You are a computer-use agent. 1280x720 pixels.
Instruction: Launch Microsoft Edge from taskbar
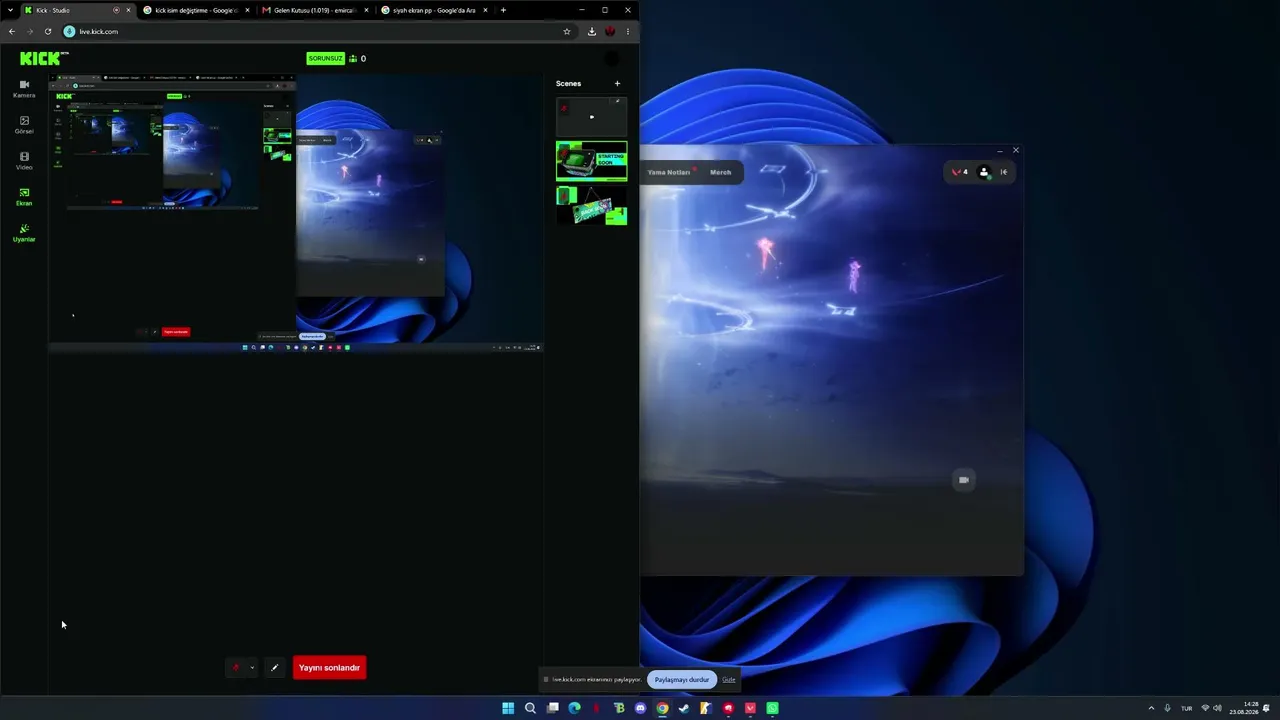point(574,708)
